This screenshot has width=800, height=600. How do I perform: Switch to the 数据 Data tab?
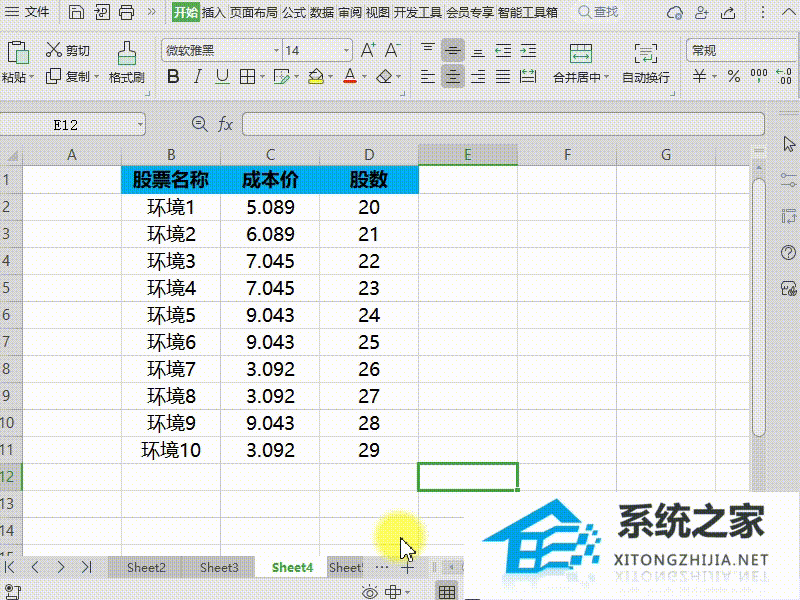pos(322,12)
